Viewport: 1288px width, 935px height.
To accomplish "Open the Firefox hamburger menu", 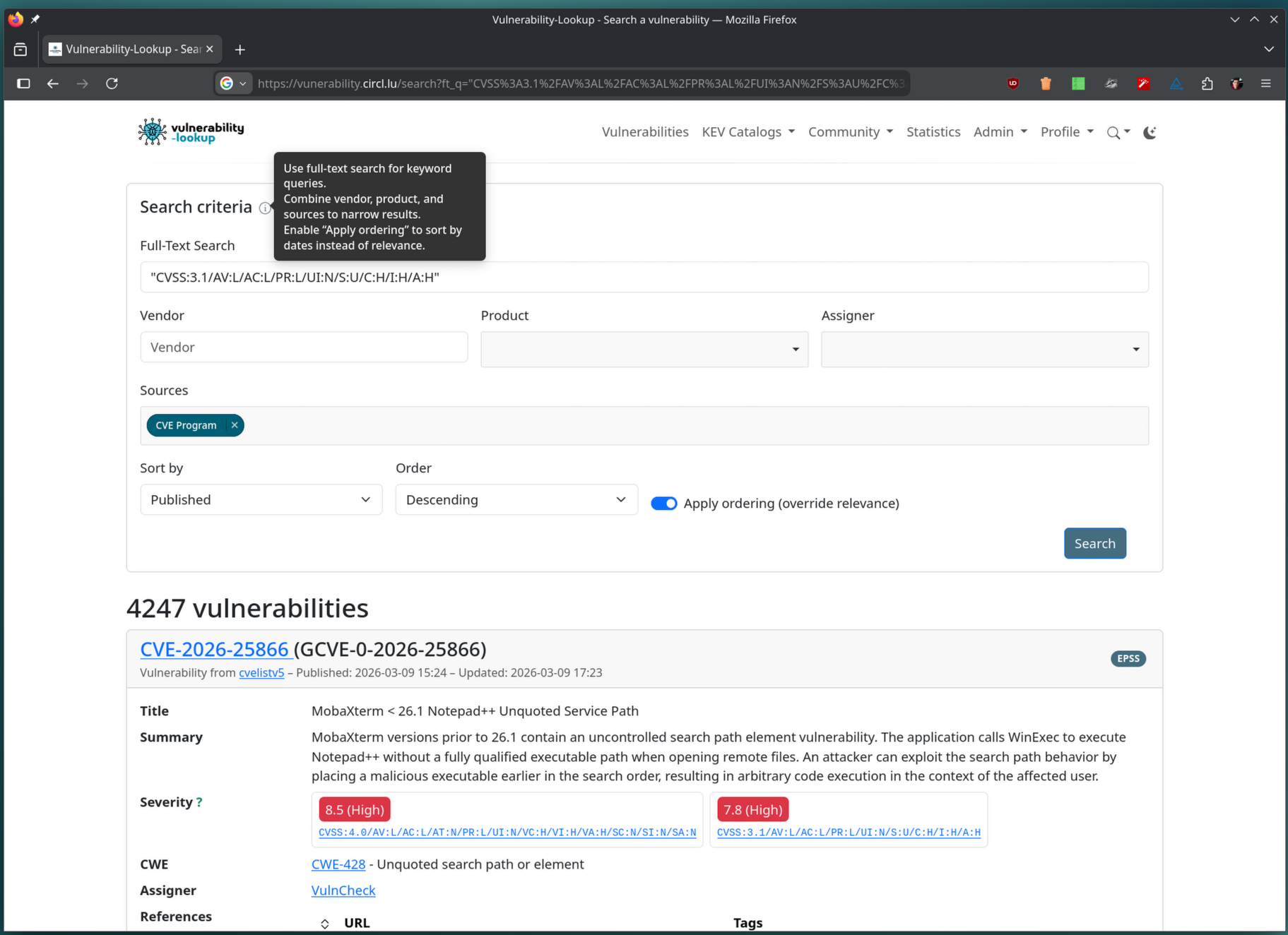I will coord(1265,83).
